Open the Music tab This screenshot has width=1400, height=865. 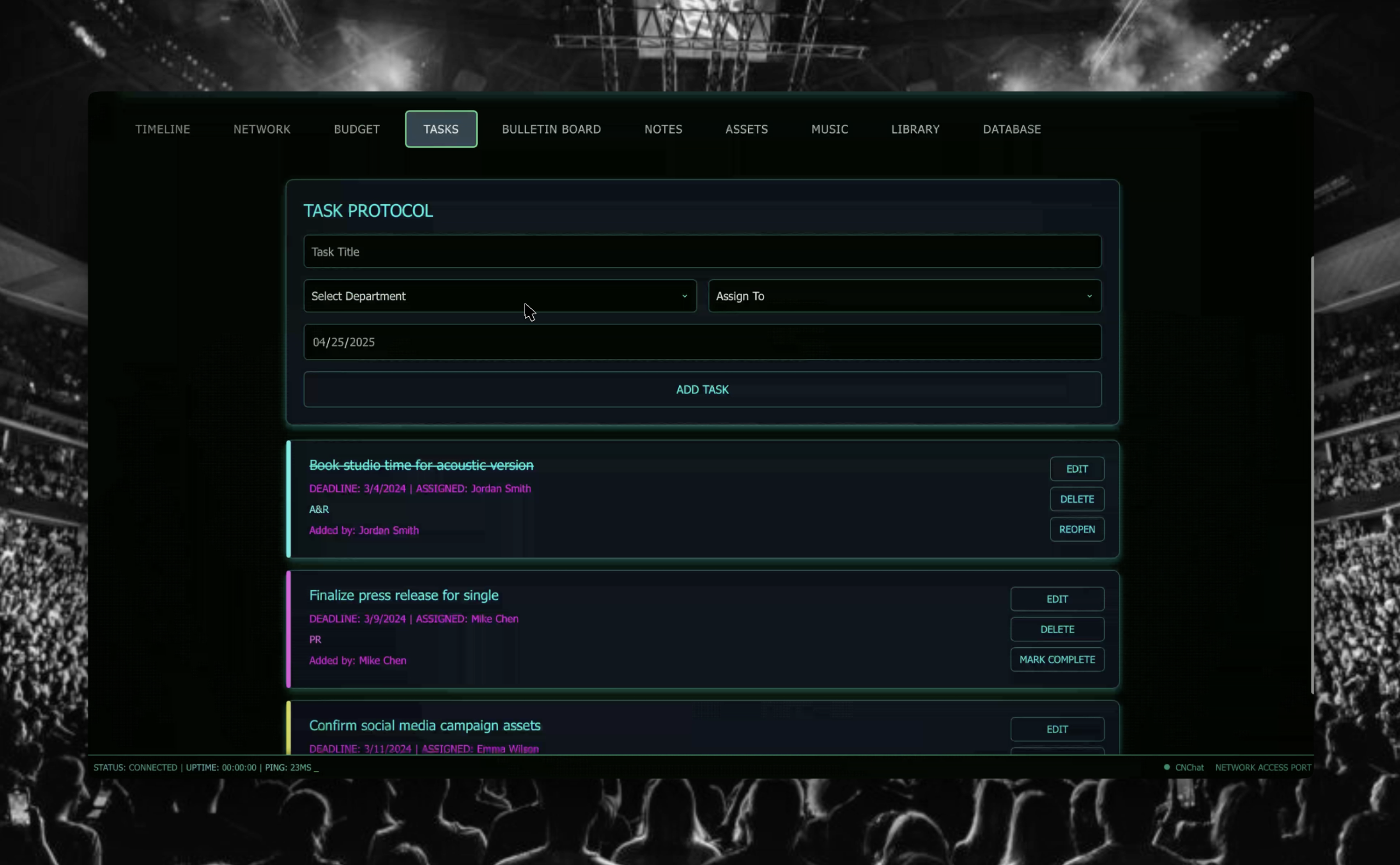tap(830, 129)
